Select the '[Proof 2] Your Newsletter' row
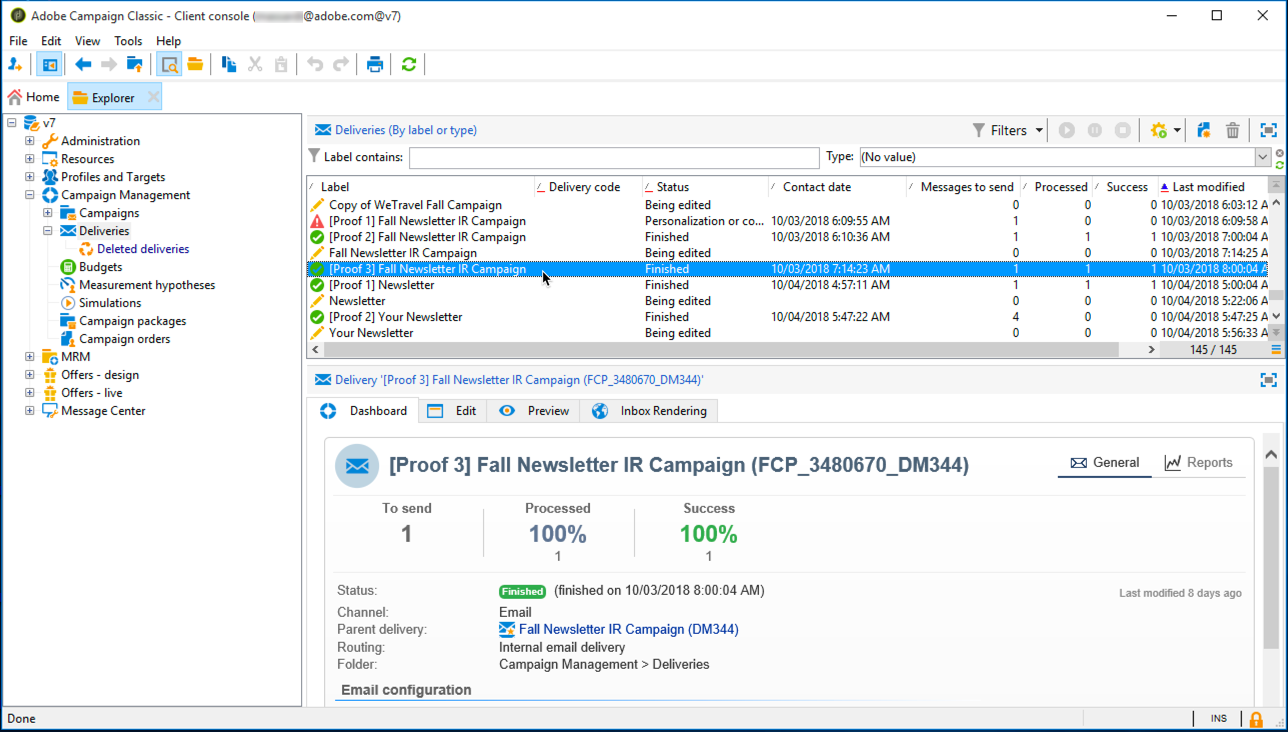 point(788,317)
